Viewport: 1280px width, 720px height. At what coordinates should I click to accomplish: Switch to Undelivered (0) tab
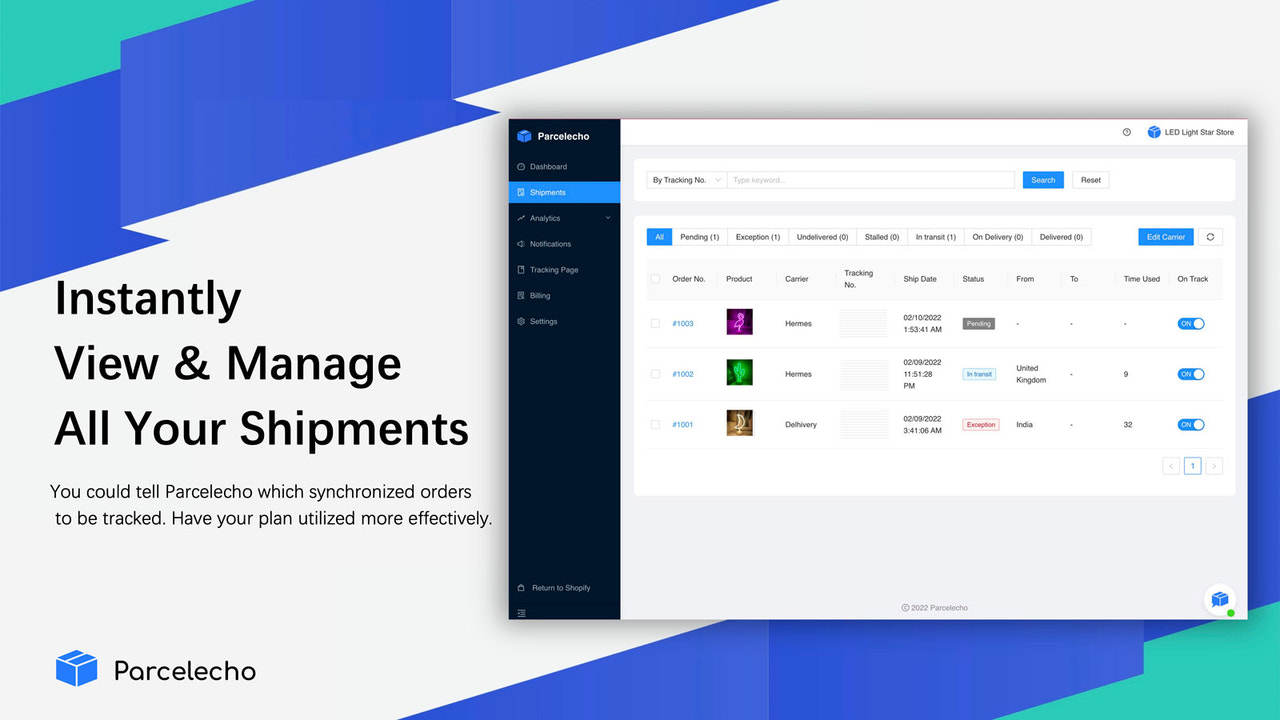(822, 237)
